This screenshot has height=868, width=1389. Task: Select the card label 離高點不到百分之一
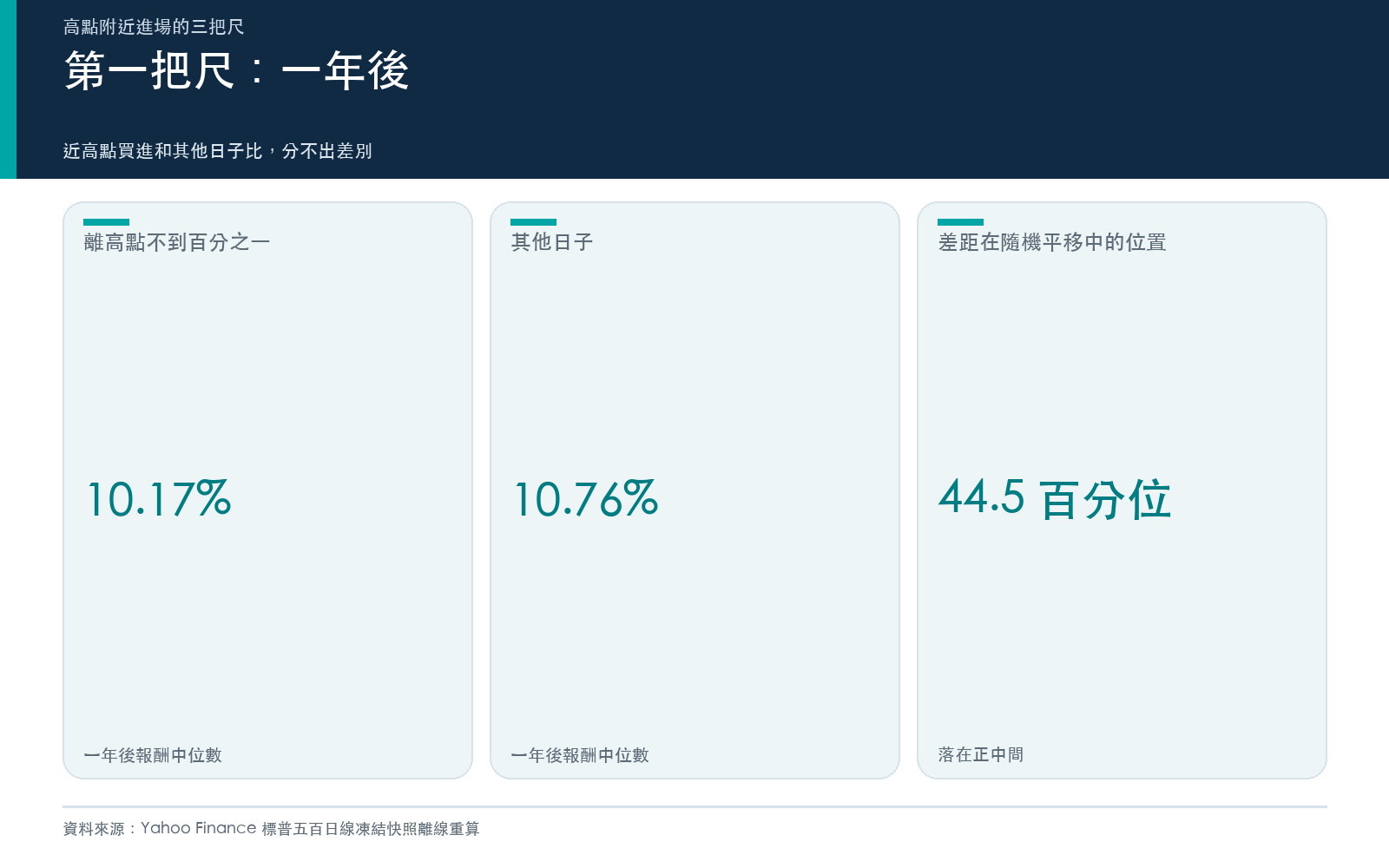pyautogui.click(x=177, y=242)
